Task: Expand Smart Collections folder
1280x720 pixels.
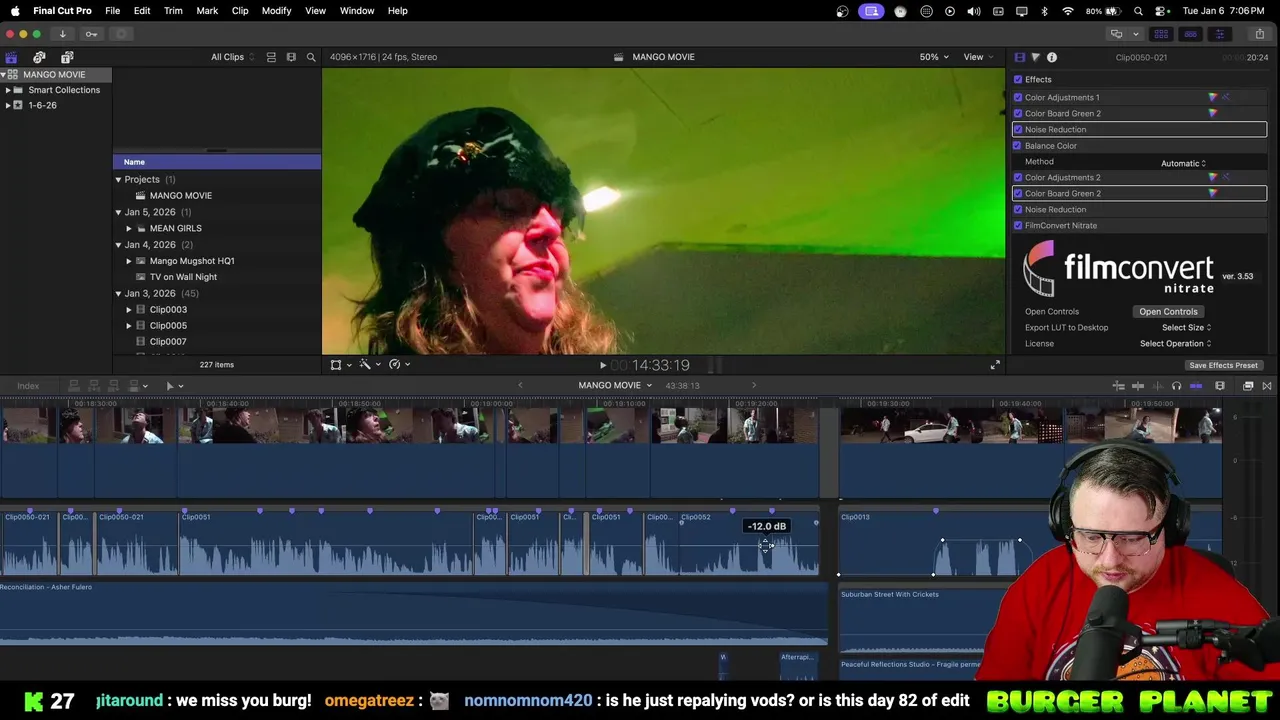Action: (x=8, y=90)
